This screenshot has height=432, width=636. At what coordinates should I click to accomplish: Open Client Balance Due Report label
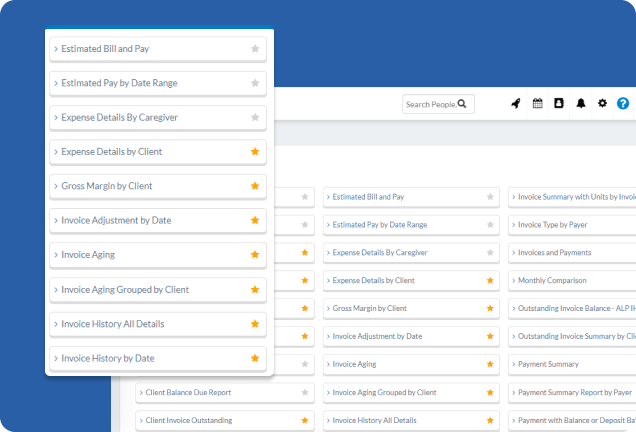pyautogui.click(x=188, y=392)
